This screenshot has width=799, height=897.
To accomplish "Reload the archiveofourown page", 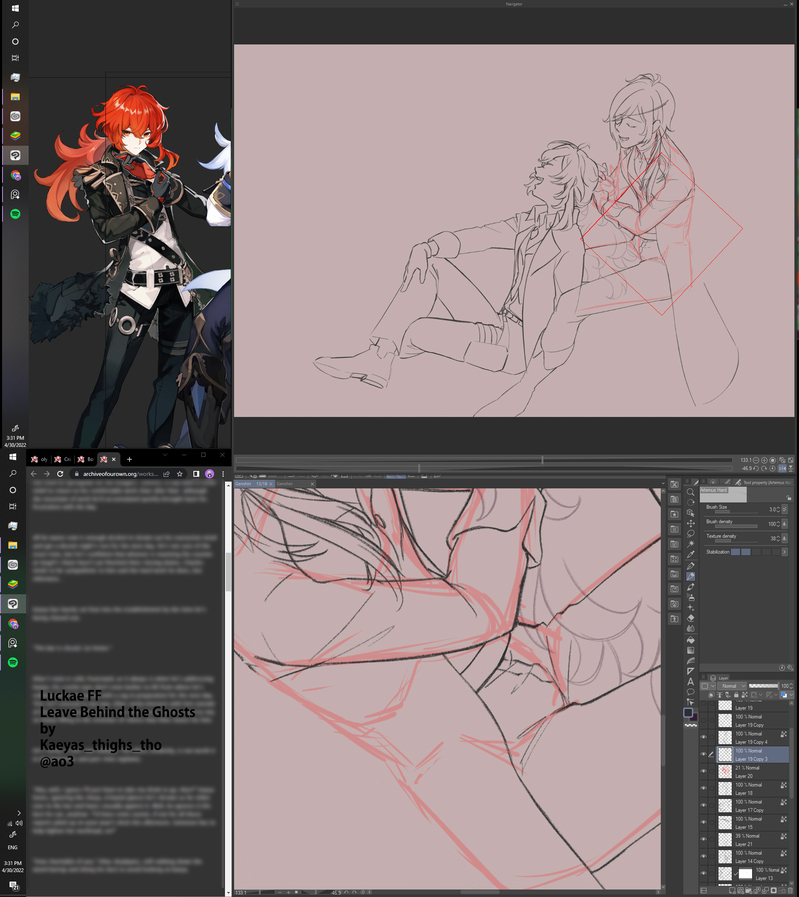I will [60, 474].
